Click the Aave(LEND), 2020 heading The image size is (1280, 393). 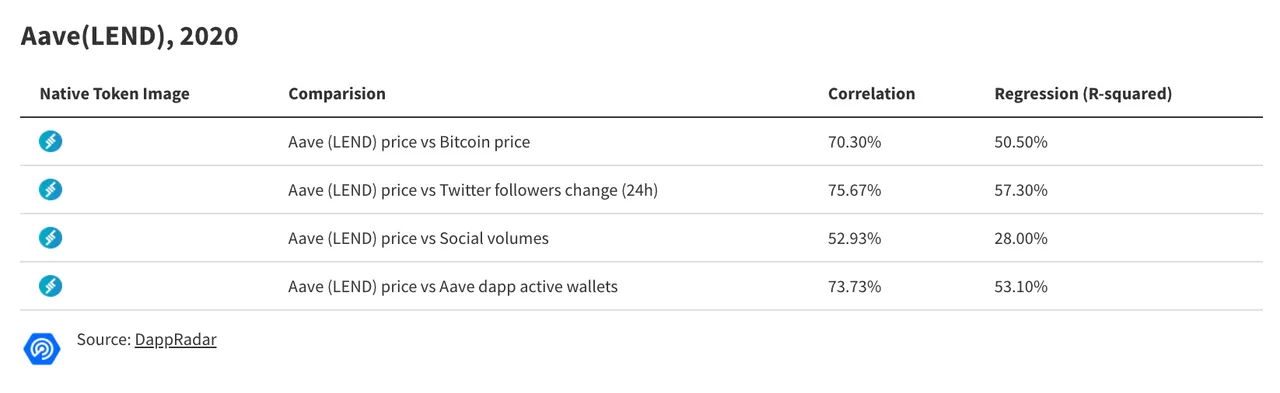coord(129,37)
